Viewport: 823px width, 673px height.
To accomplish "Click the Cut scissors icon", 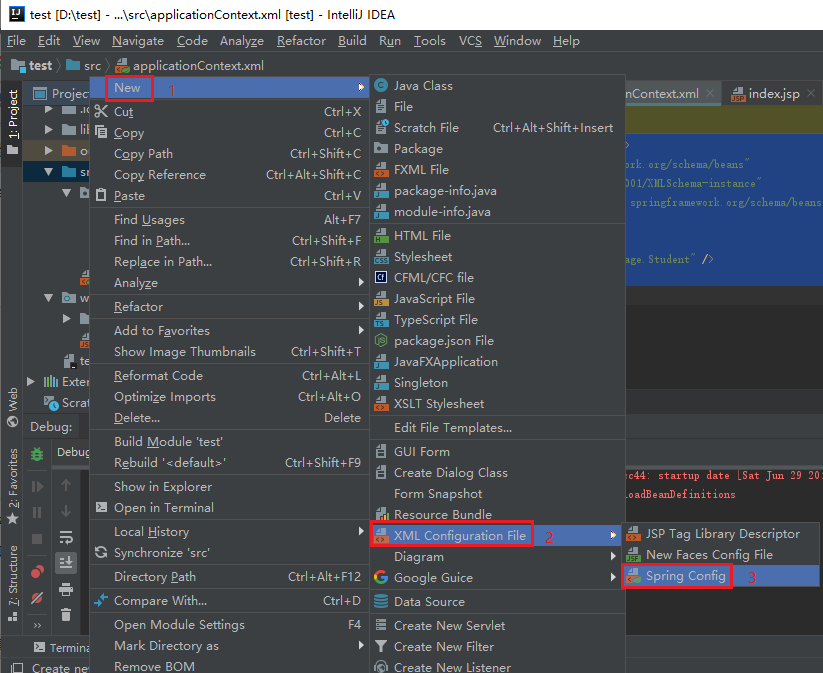I will coord(101,111).
